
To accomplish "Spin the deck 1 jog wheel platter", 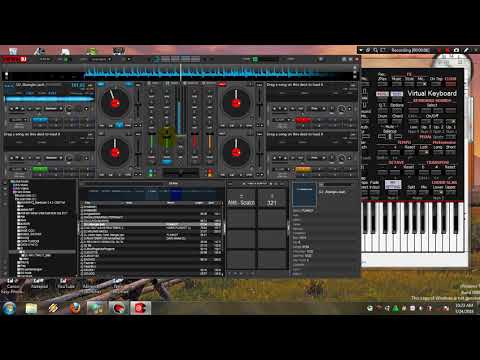I will pos(115,103).
